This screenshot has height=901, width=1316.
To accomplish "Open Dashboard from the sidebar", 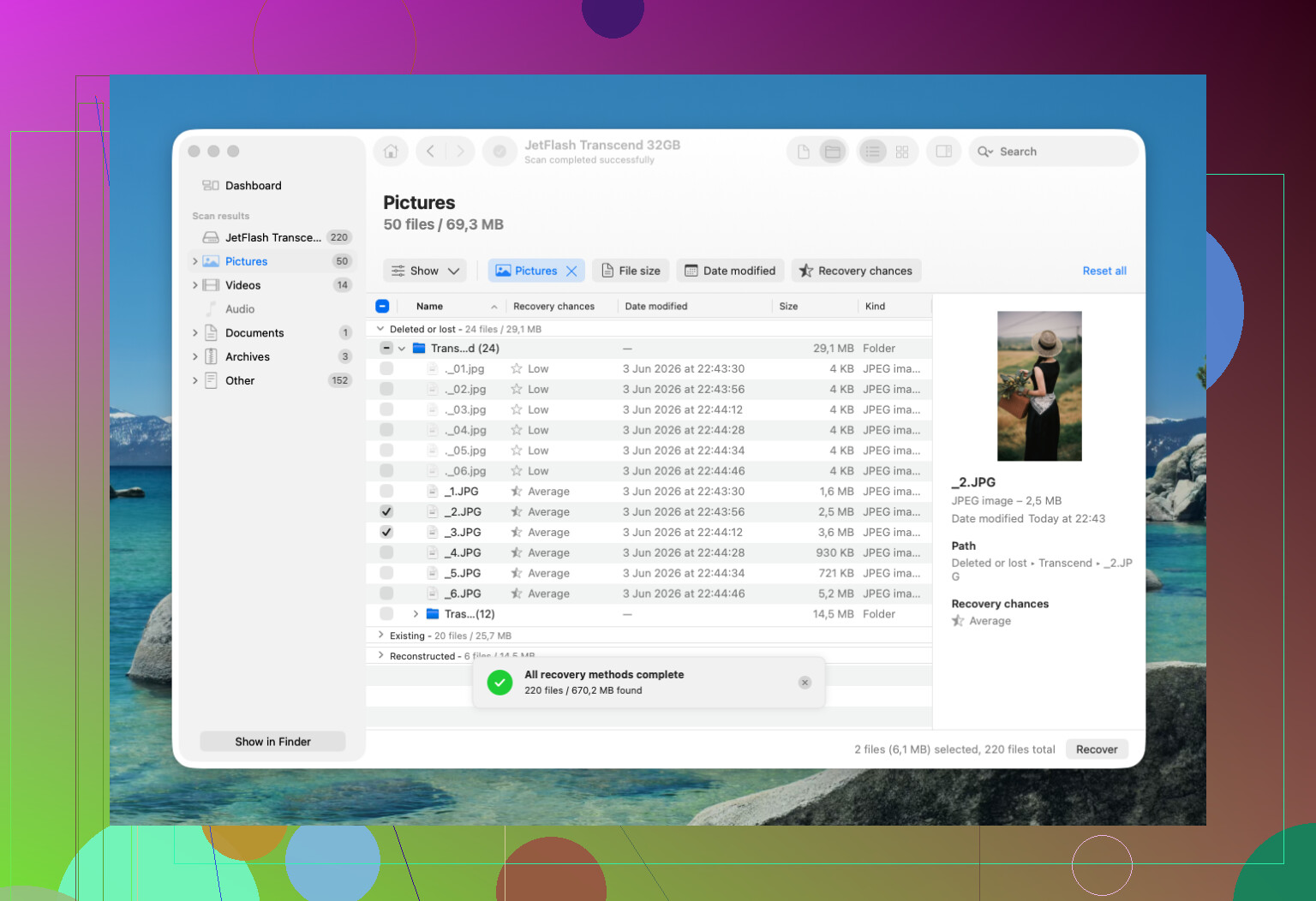I will [254, 185].
